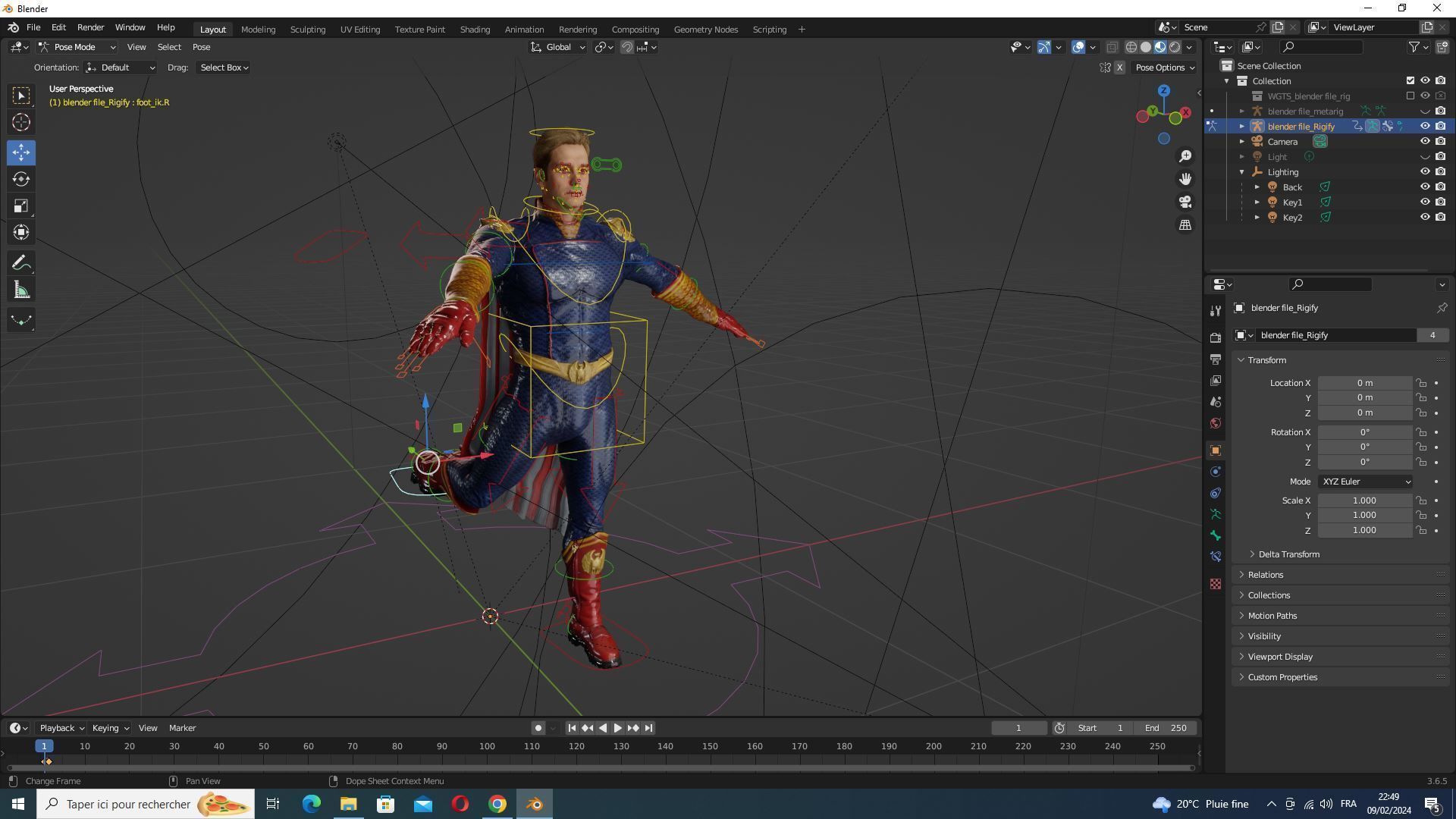Play the animation forward
The height and width of the screenshot is (819, 1456).
[618, 728]
